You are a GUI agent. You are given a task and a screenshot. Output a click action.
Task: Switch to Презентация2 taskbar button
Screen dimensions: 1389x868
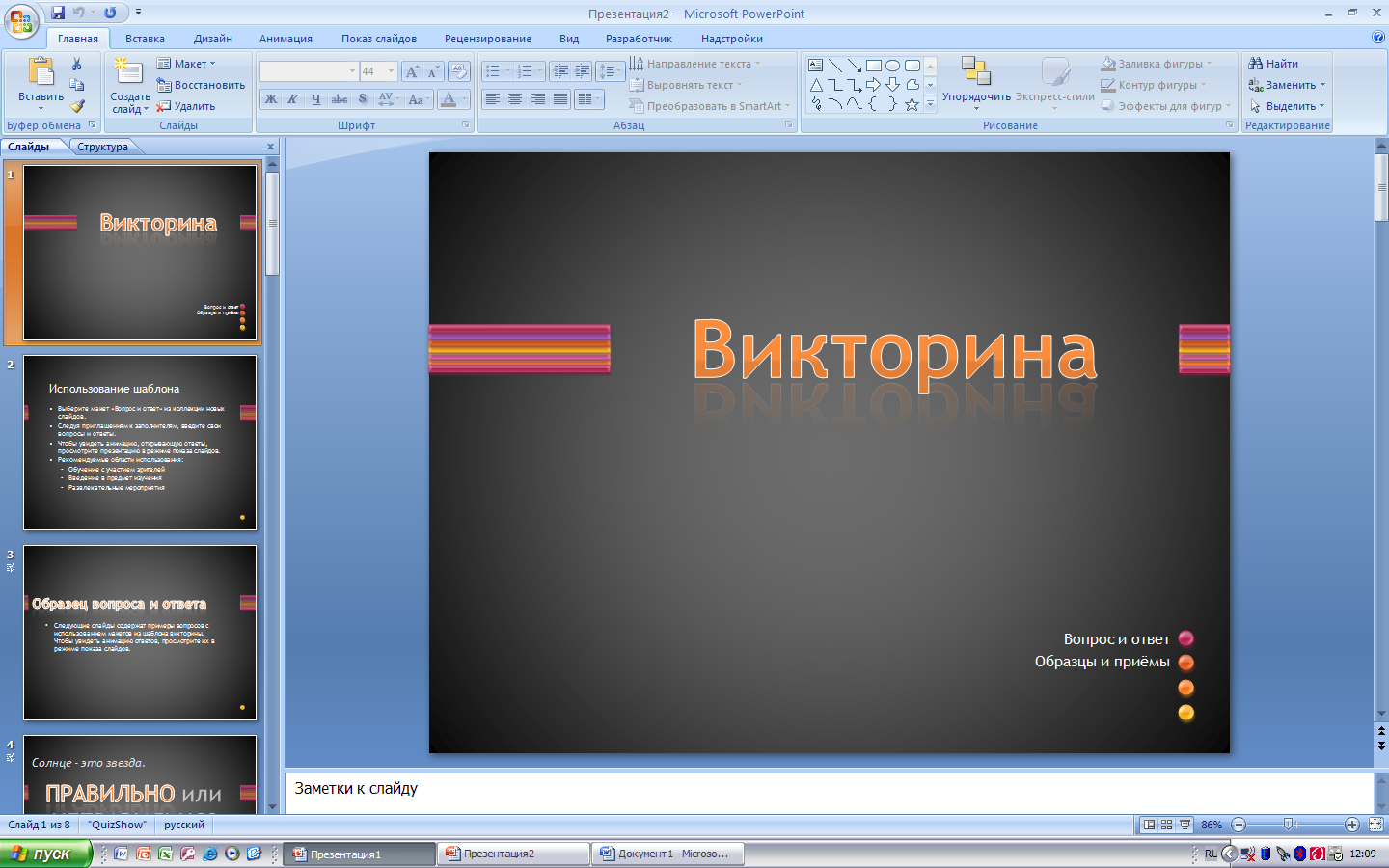click(x=513, y=854)
